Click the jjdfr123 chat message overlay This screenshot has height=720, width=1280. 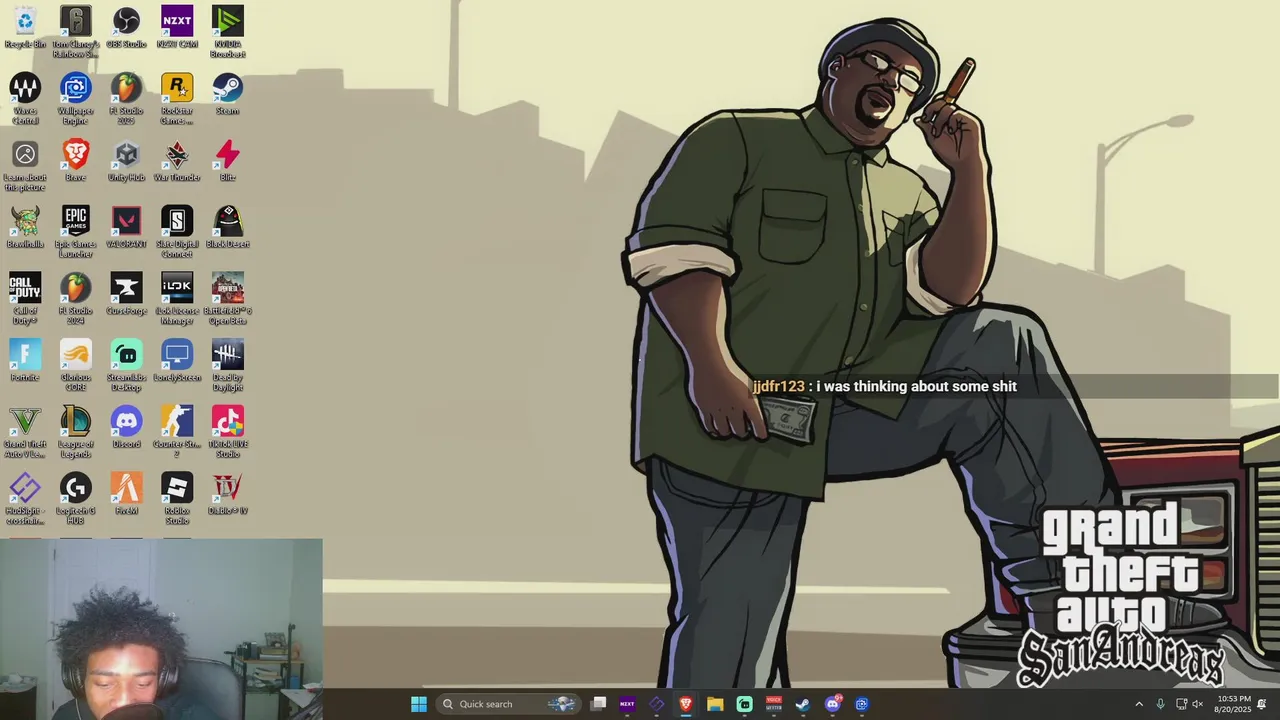885,387
